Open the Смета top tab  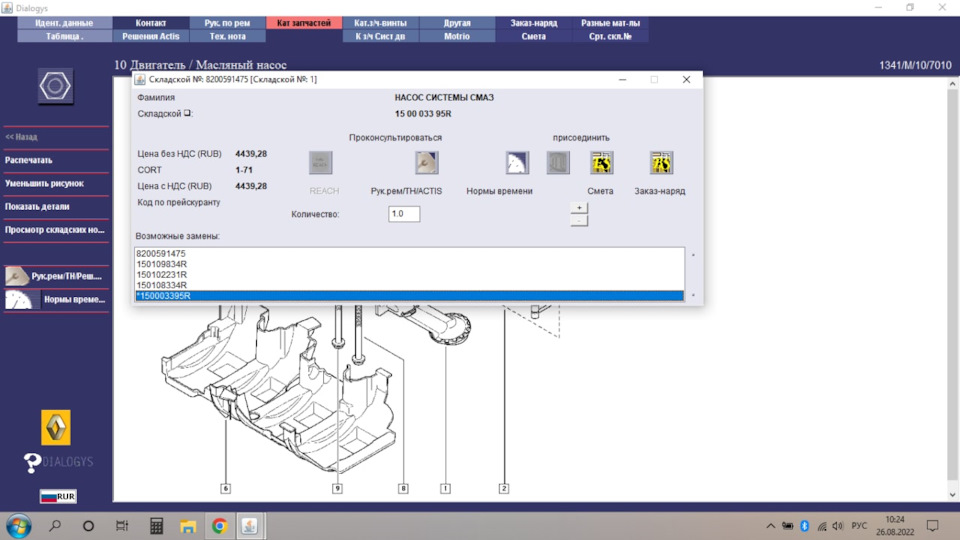click(533, 36)
